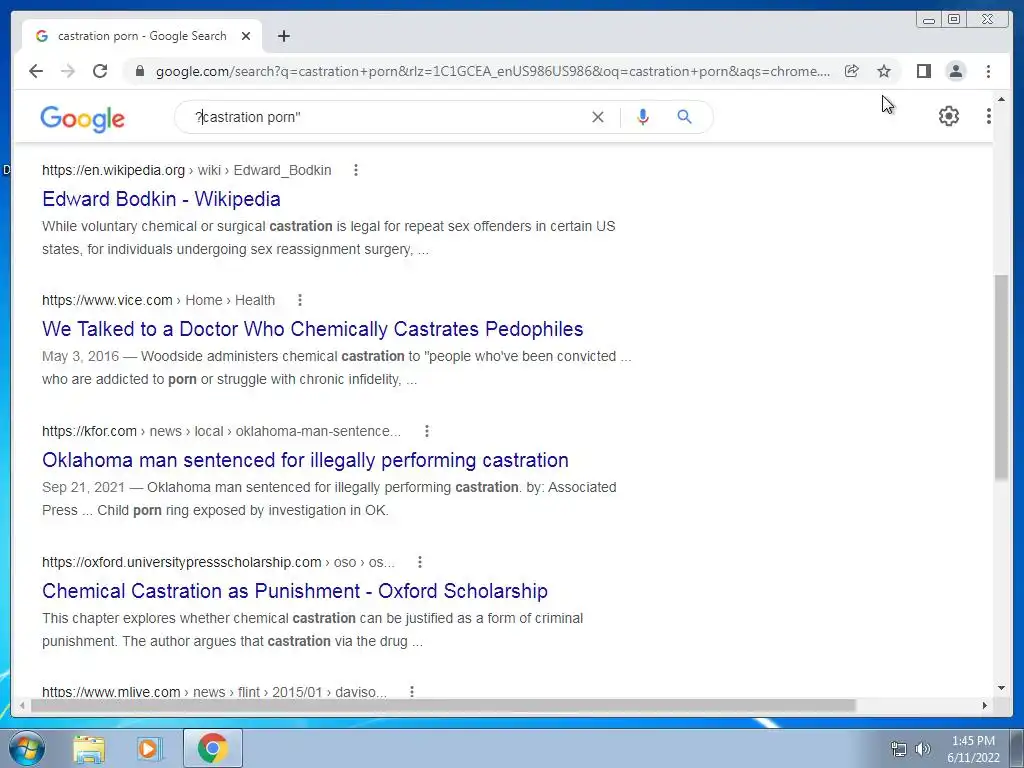Open Windows Explorer from the taskbar
Image resolution: width=1024 pixels, height=768 pixels.
pos(89,748)
